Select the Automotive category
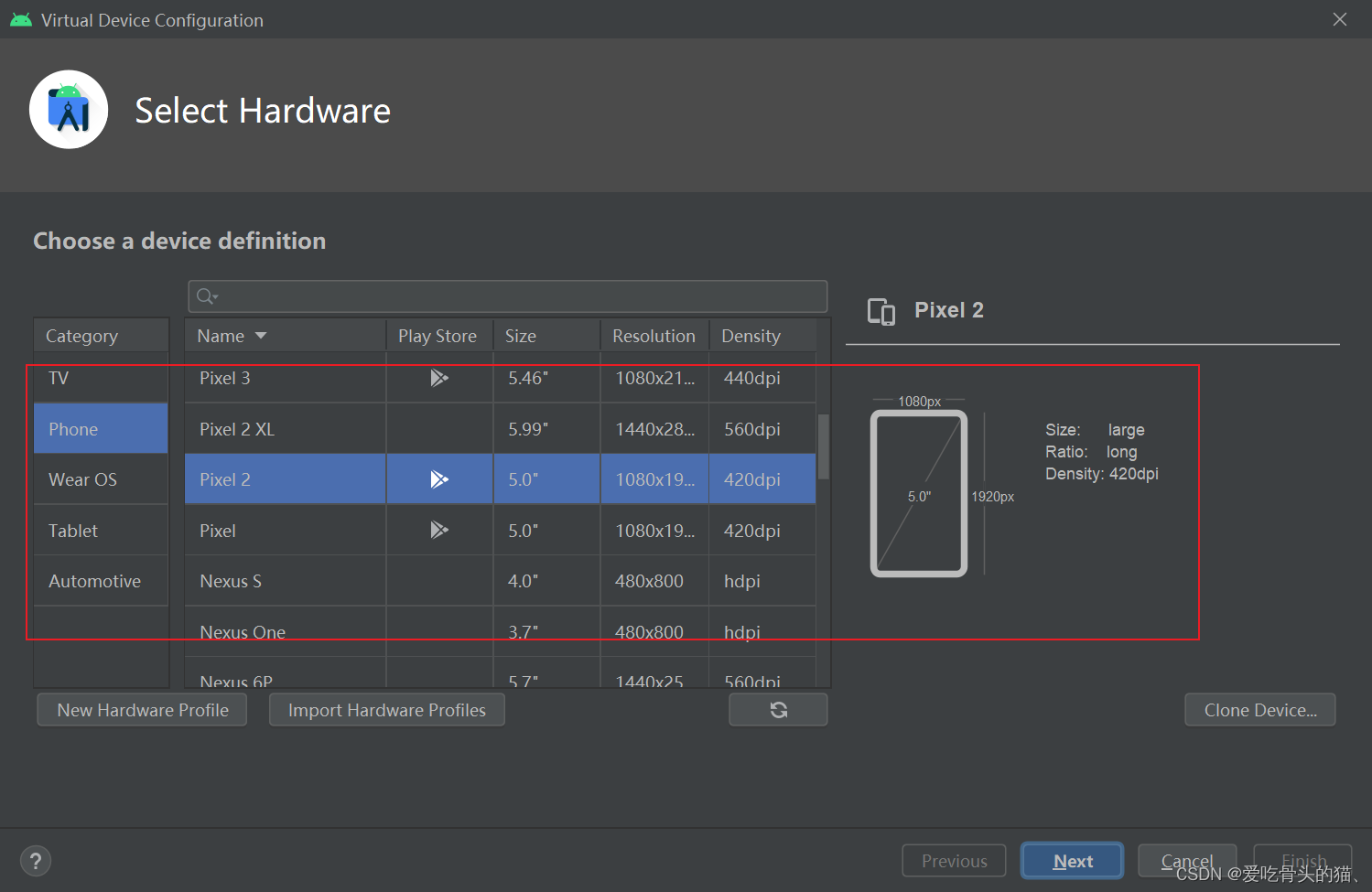The width and height of the screenshot is (1372, 892). (101, 581)
